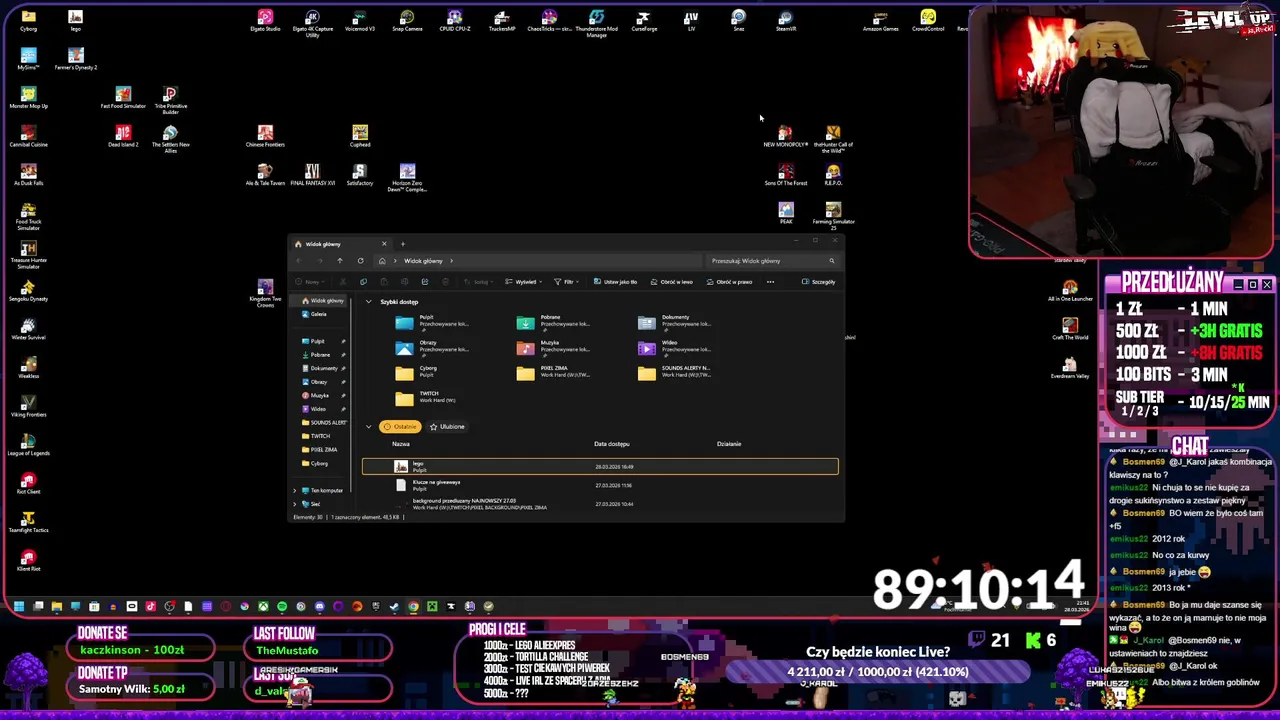The width and height of the screenshot is (1280, 720).
Task: Select the Riot Client desktop icon
Action: pyautogui.click(x=28, y=484)
